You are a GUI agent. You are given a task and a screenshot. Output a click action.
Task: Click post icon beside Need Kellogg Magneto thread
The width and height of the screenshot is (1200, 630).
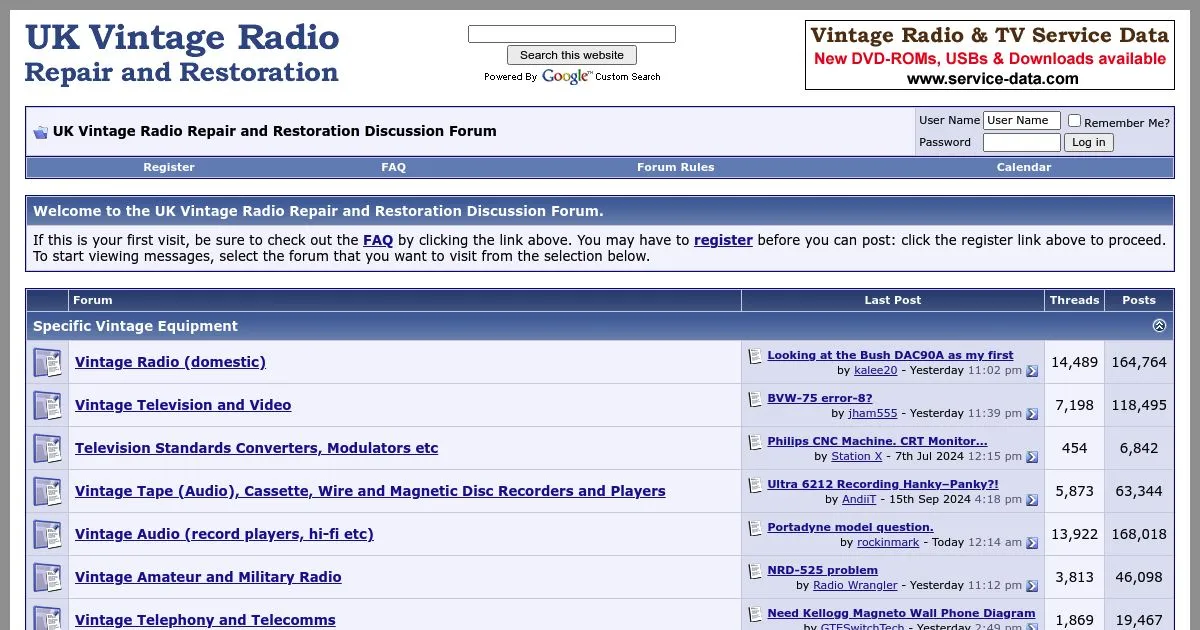[x=755, y=613]
